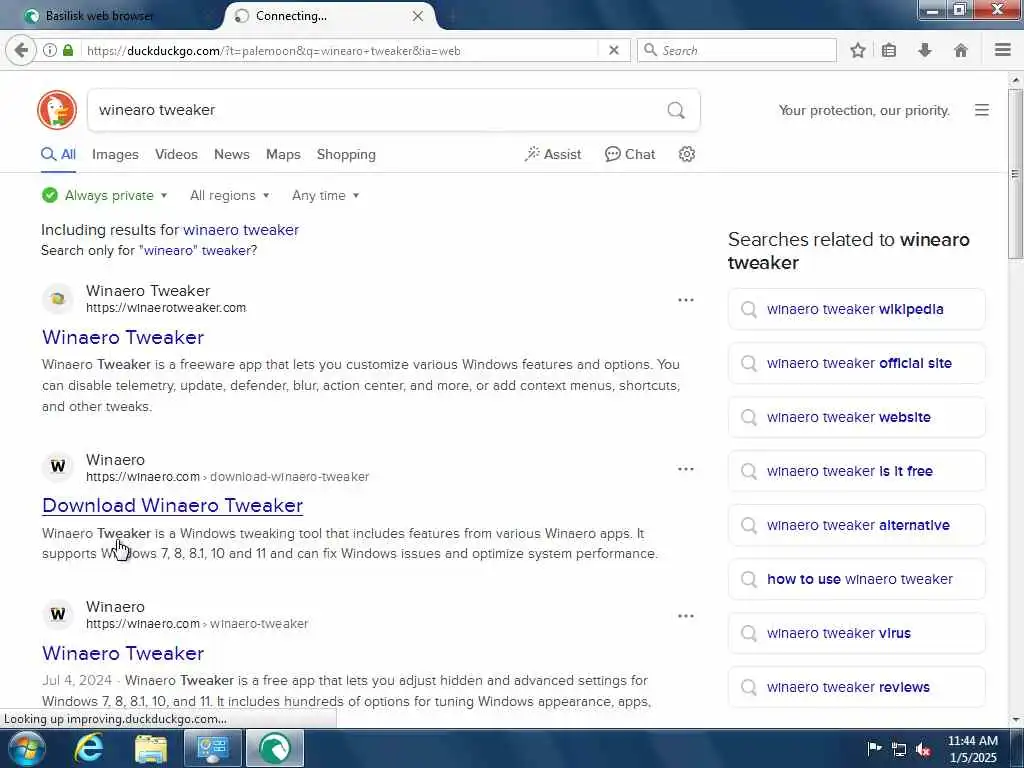Viewport: 1024px width, 768px height.
Task: Switch to Videos results tab
Action: [x=176, y=155]
